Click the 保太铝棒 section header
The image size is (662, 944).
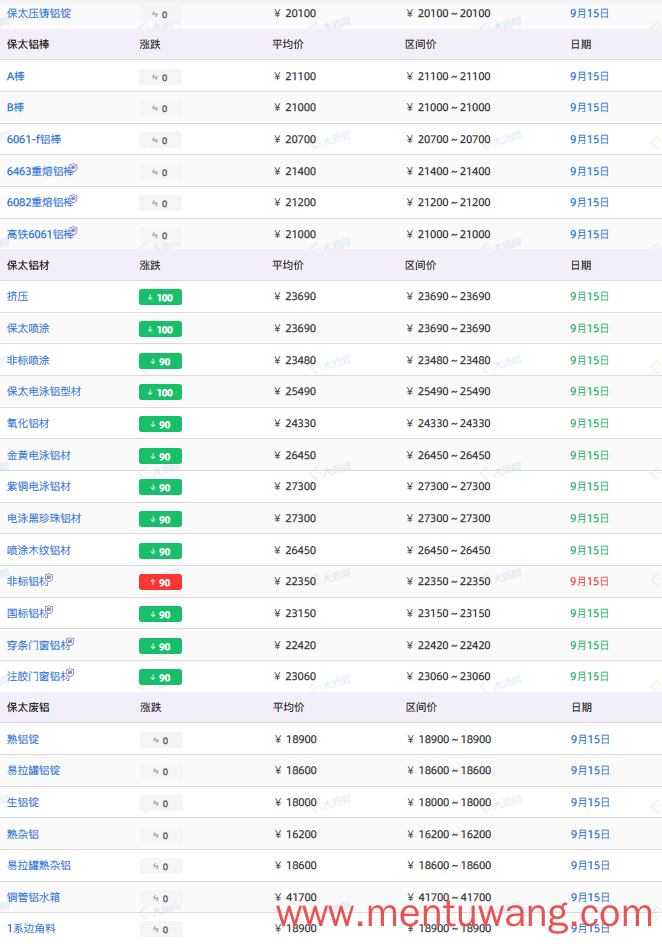click(28, 45)
